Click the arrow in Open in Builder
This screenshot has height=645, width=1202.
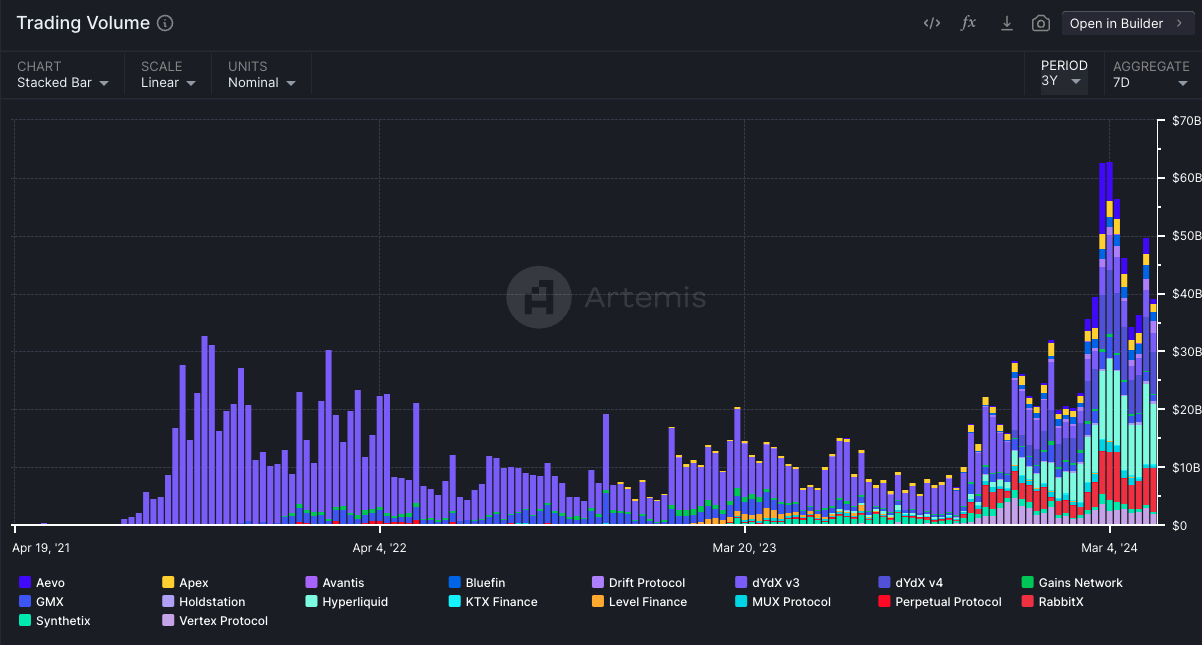[1179, 23]
